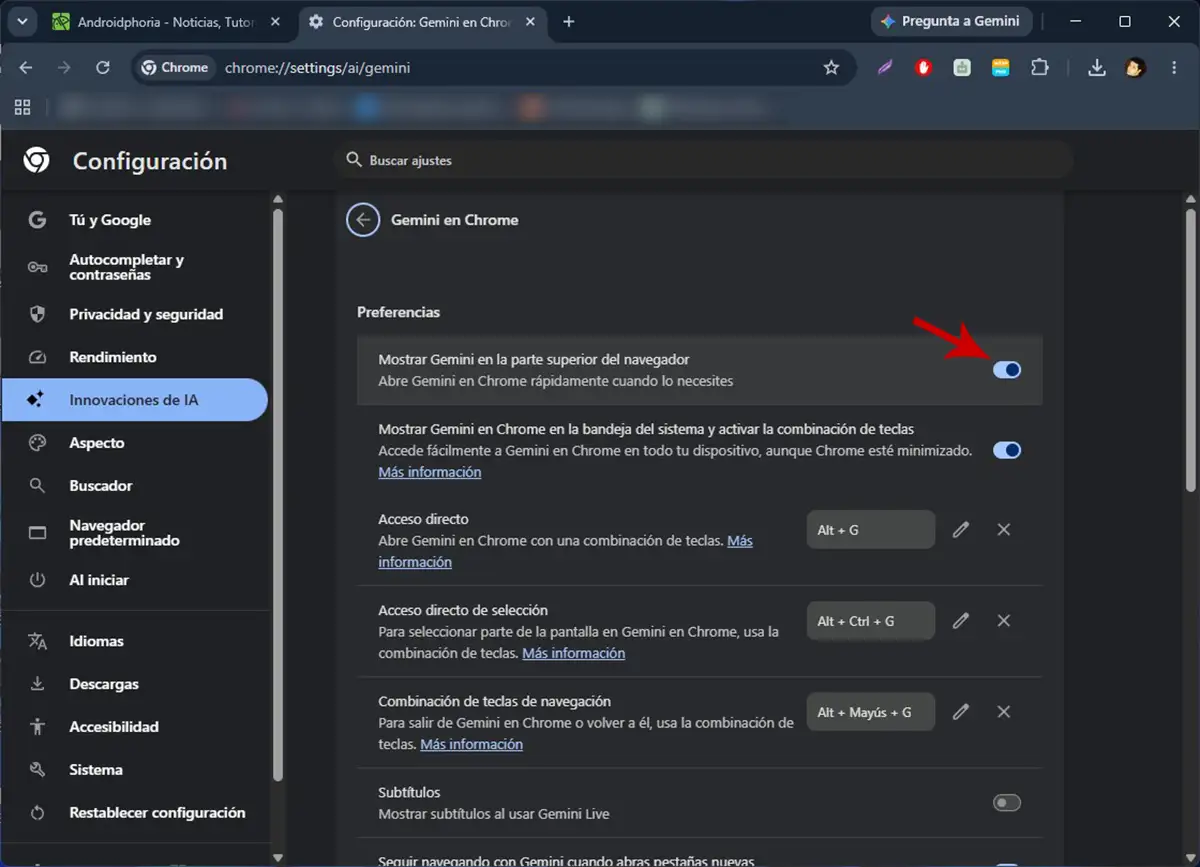
Task: Click the Alt + Mayús + G shortcut field
Action: coord(871,712)
